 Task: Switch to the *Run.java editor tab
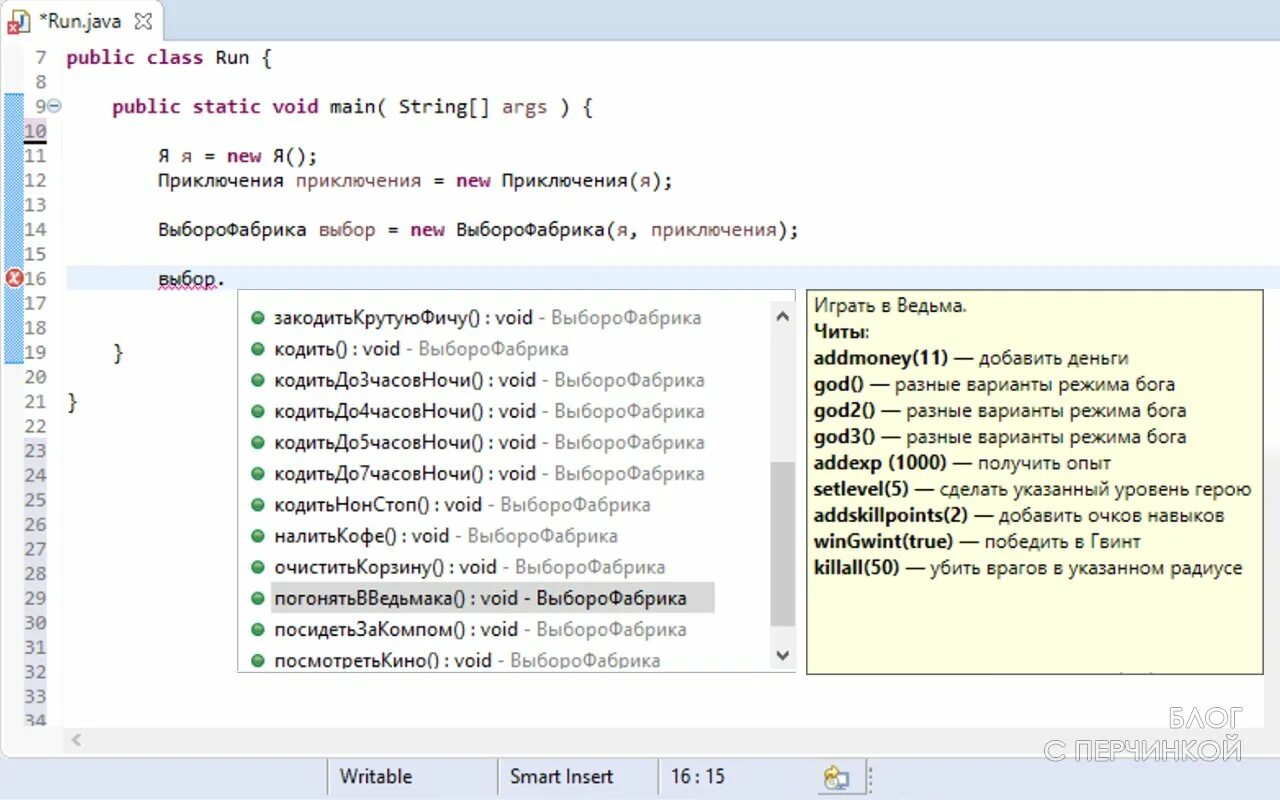pos(80,20)
